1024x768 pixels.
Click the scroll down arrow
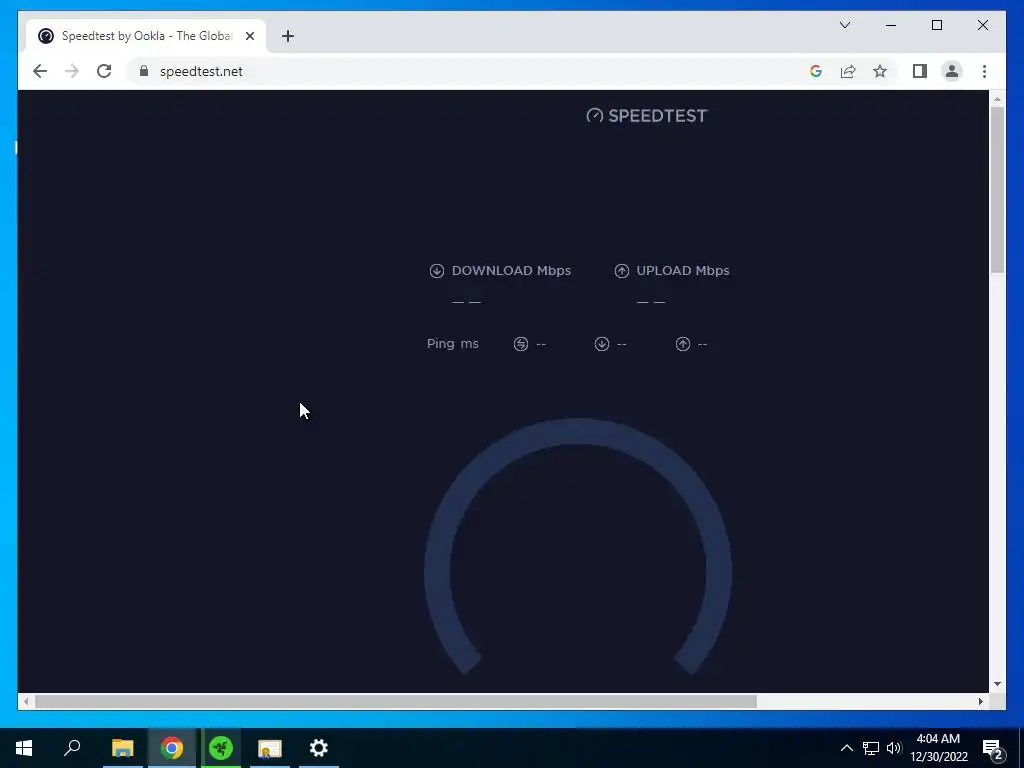tap(997, 684)
